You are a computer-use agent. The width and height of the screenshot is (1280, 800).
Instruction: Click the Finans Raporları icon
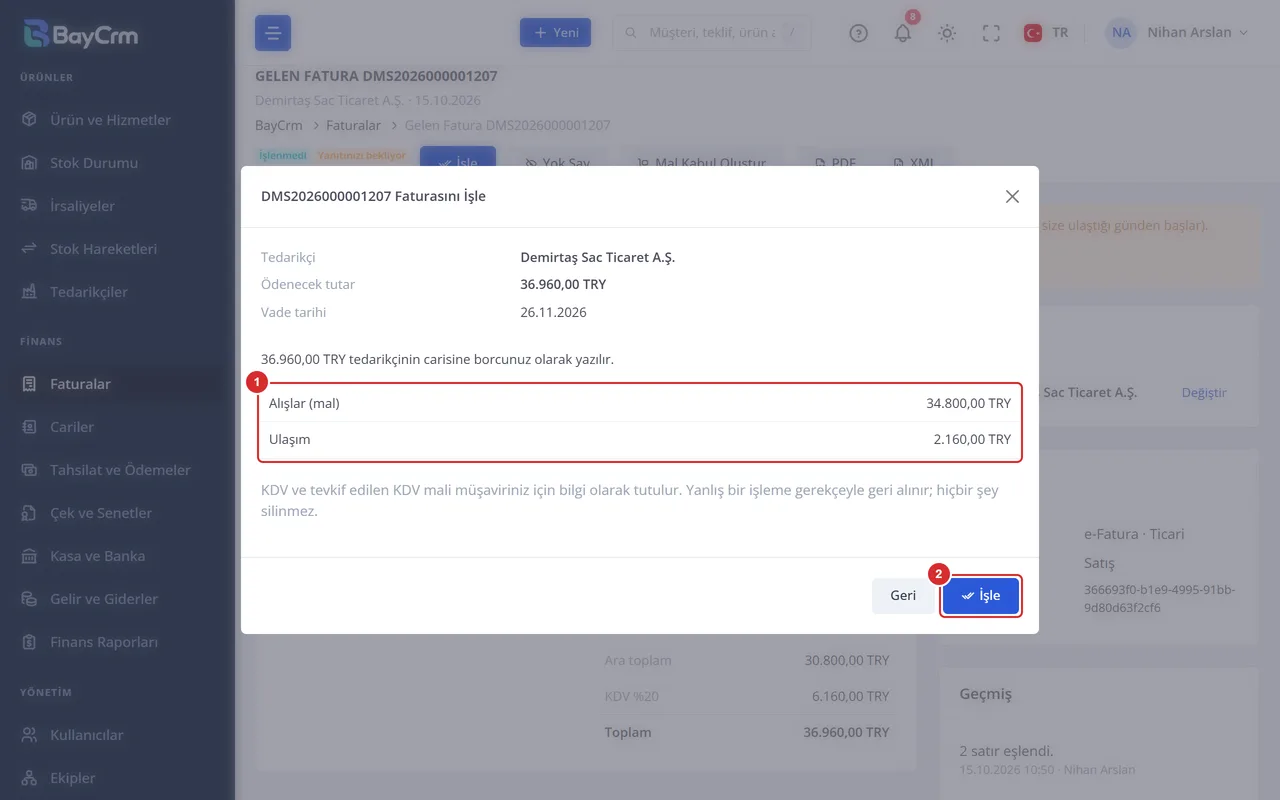[x=30, y=642]
